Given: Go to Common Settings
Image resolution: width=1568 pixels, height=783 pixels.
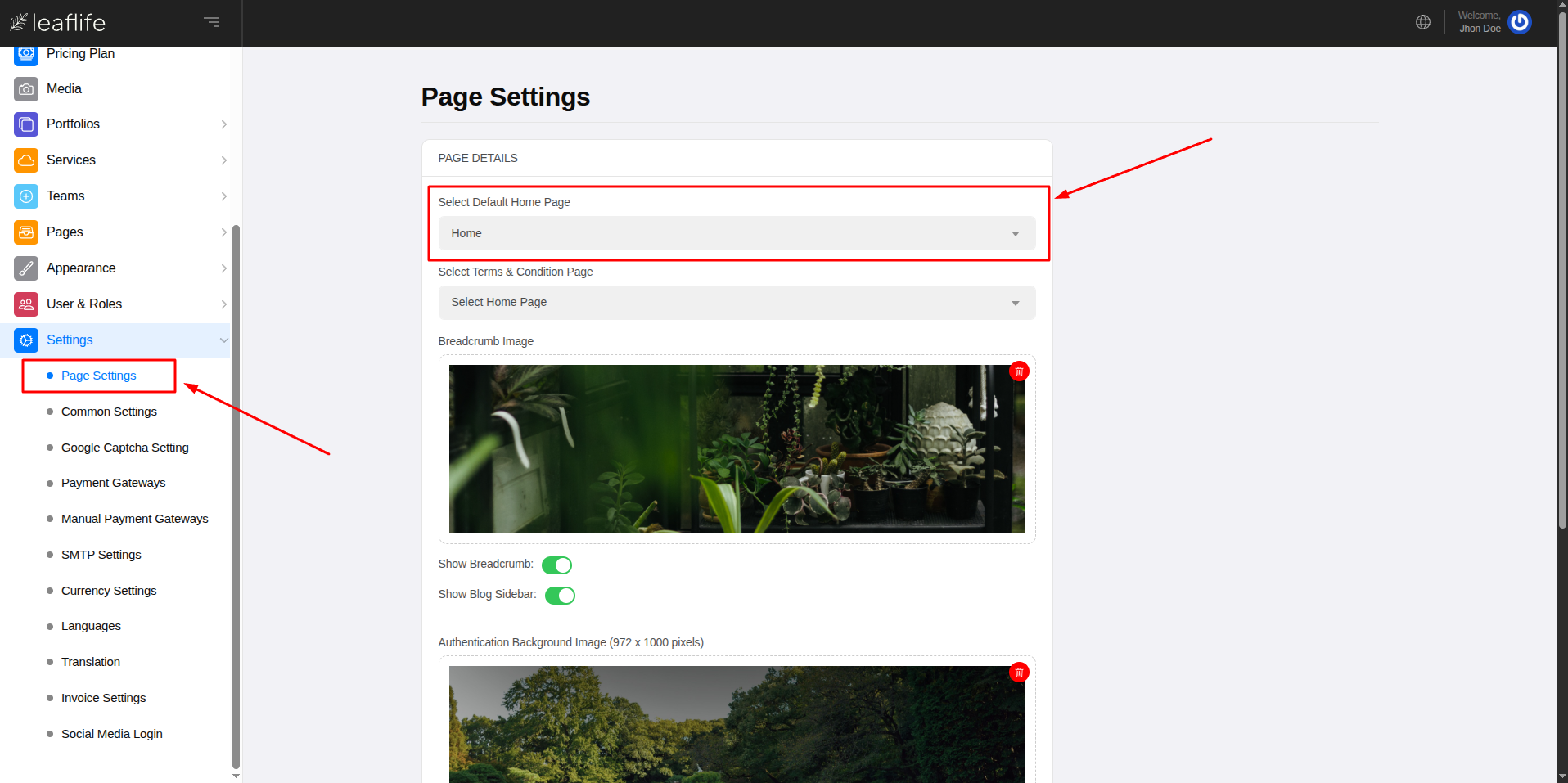Looking at the screenshot, I should pos(109,412).
